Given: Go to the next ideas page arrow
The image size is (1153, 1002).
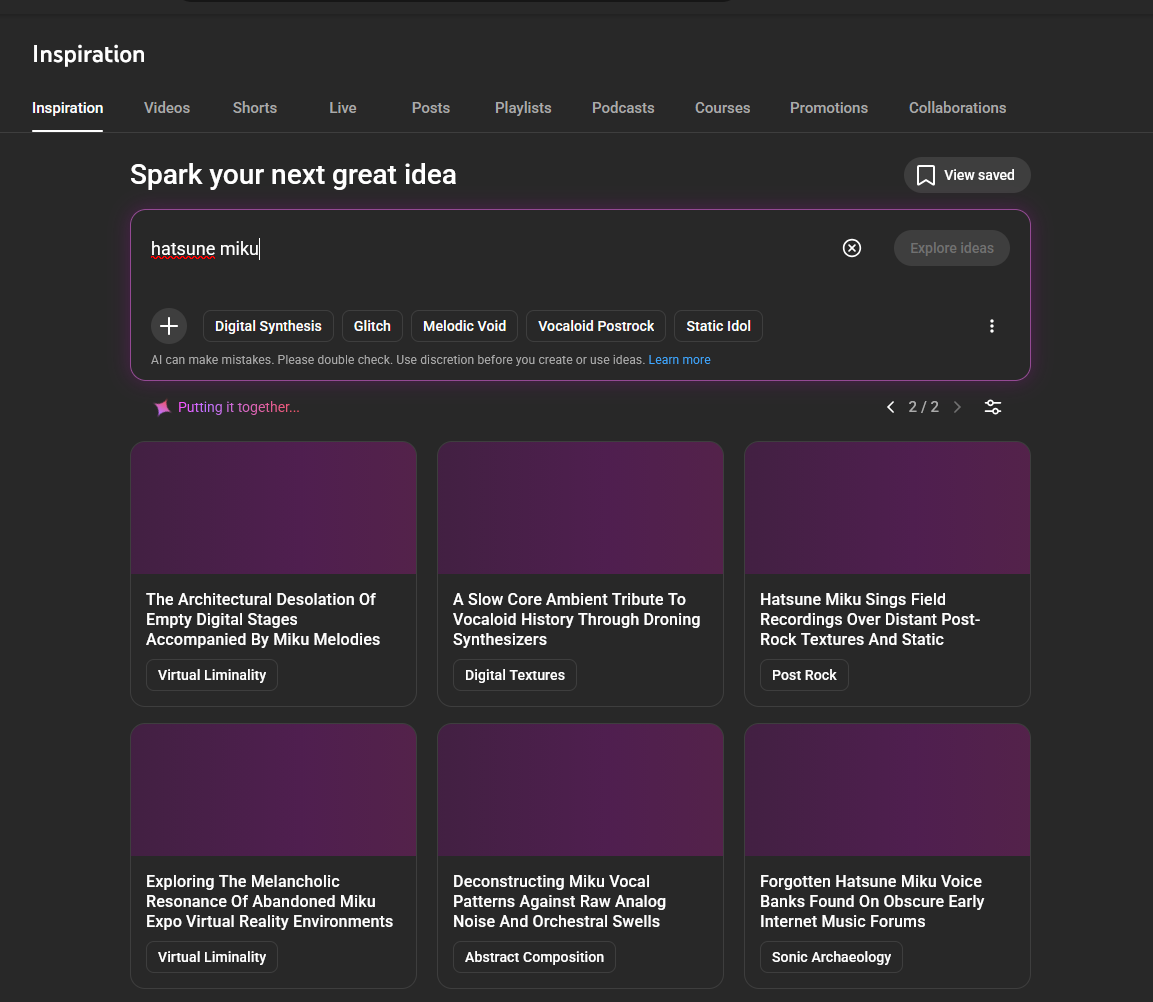Looking at the screenshot, I should tap(957, 407).
